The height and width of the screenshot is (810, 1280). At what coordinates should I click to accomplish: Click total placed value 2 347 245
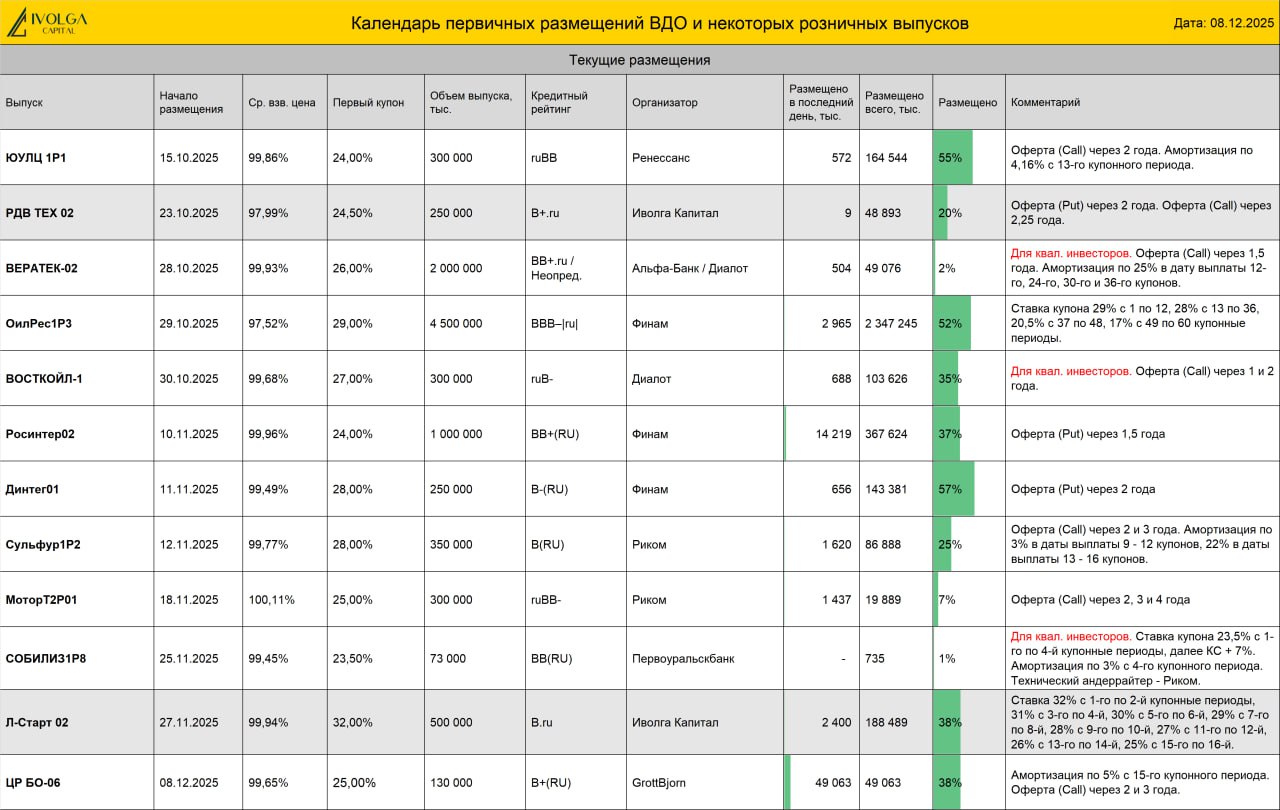click(x=891, y=323)
